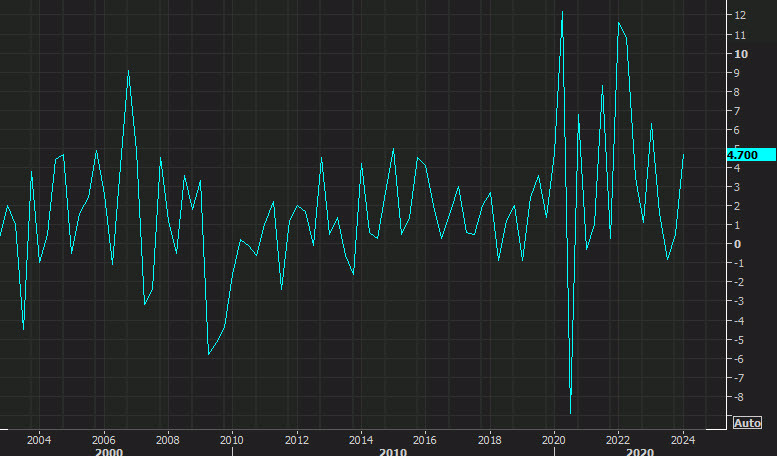Click the 2006 year label

pos(103,440)
